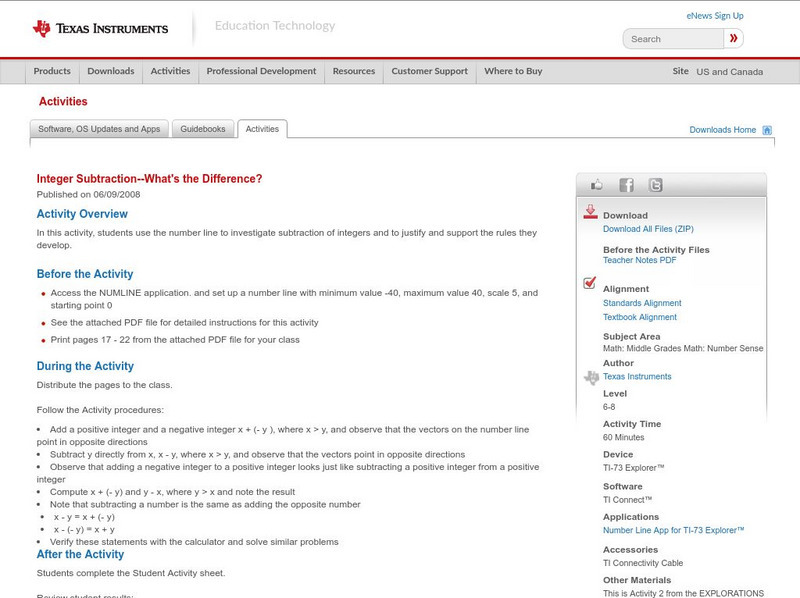Click the TI-73 Explorer device text
Screen dimensions: 800x598
(633, 468)
